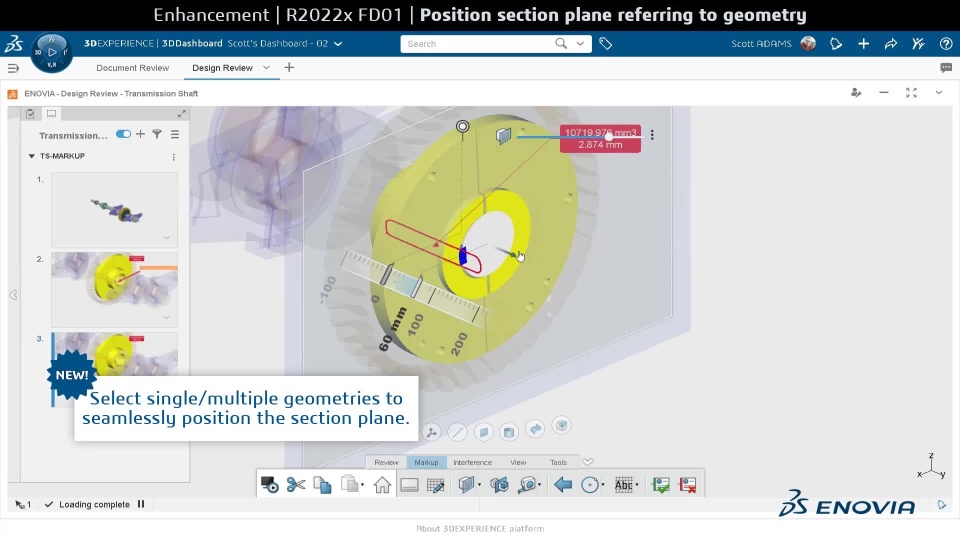The width and height of the screenshot is (960, 540).
Task: Click the search magnifier icon
Action: point(561,43)
